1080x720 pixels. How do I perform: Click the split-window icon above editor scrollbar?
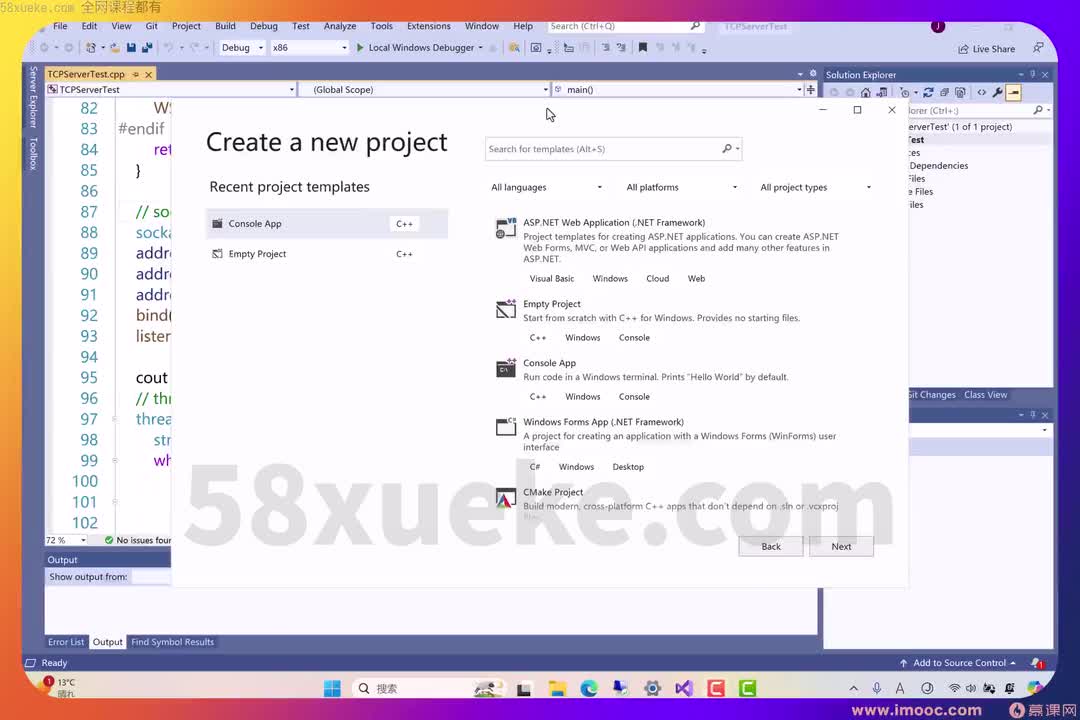click(x=811, y=90)
